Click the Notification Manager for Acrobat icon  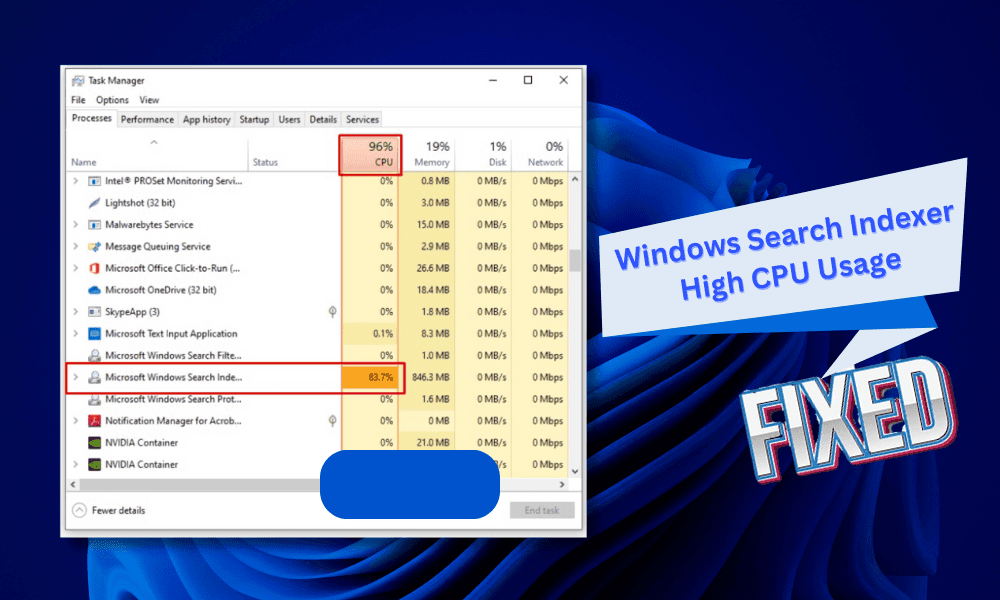(x=94, y=421)
